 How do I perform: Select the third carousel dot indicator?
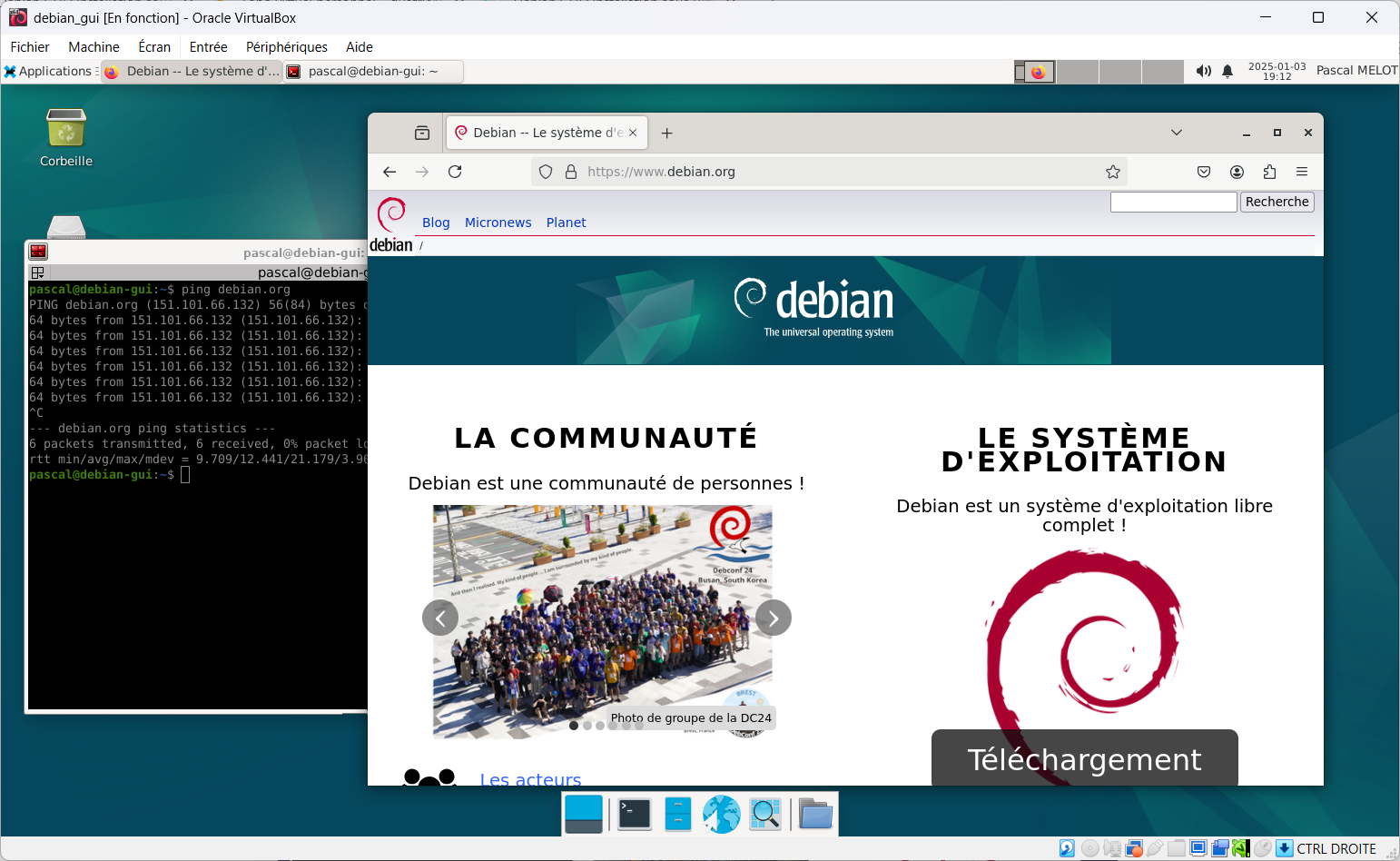tap(600, 726)
